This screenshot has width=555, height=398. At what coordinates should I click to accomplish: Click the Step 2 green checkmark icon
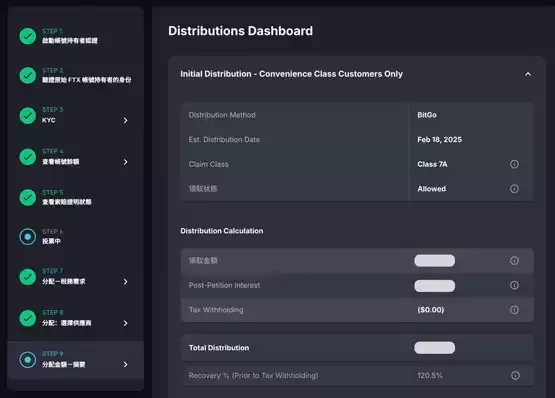pyautogui.click(x=28, y=75)
